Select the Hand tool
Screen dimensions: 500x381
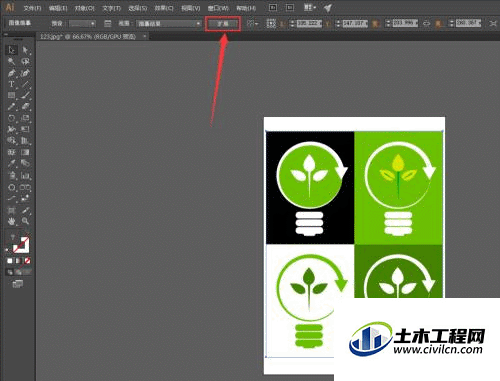pos(12,221)
